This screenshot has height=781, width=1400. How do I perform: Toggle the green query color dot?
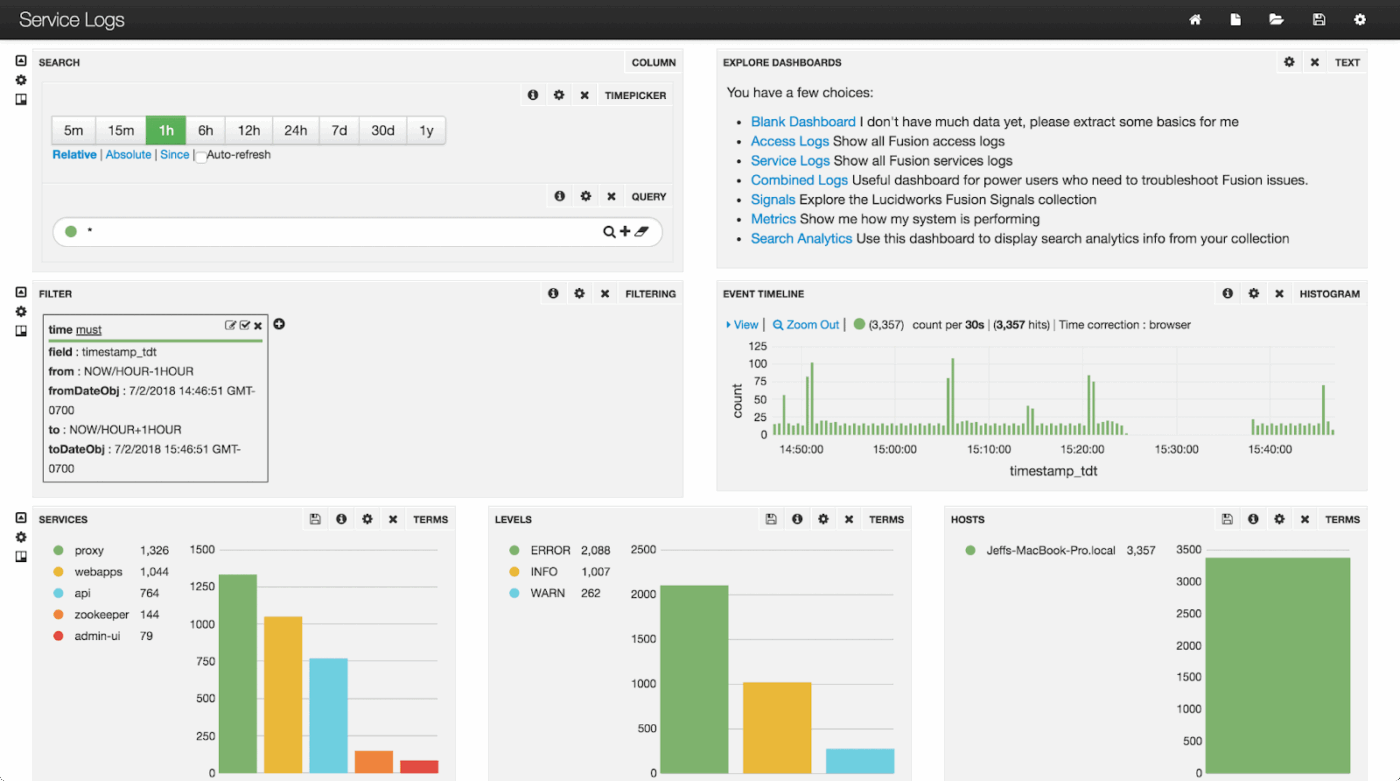(x=71, y=232)
